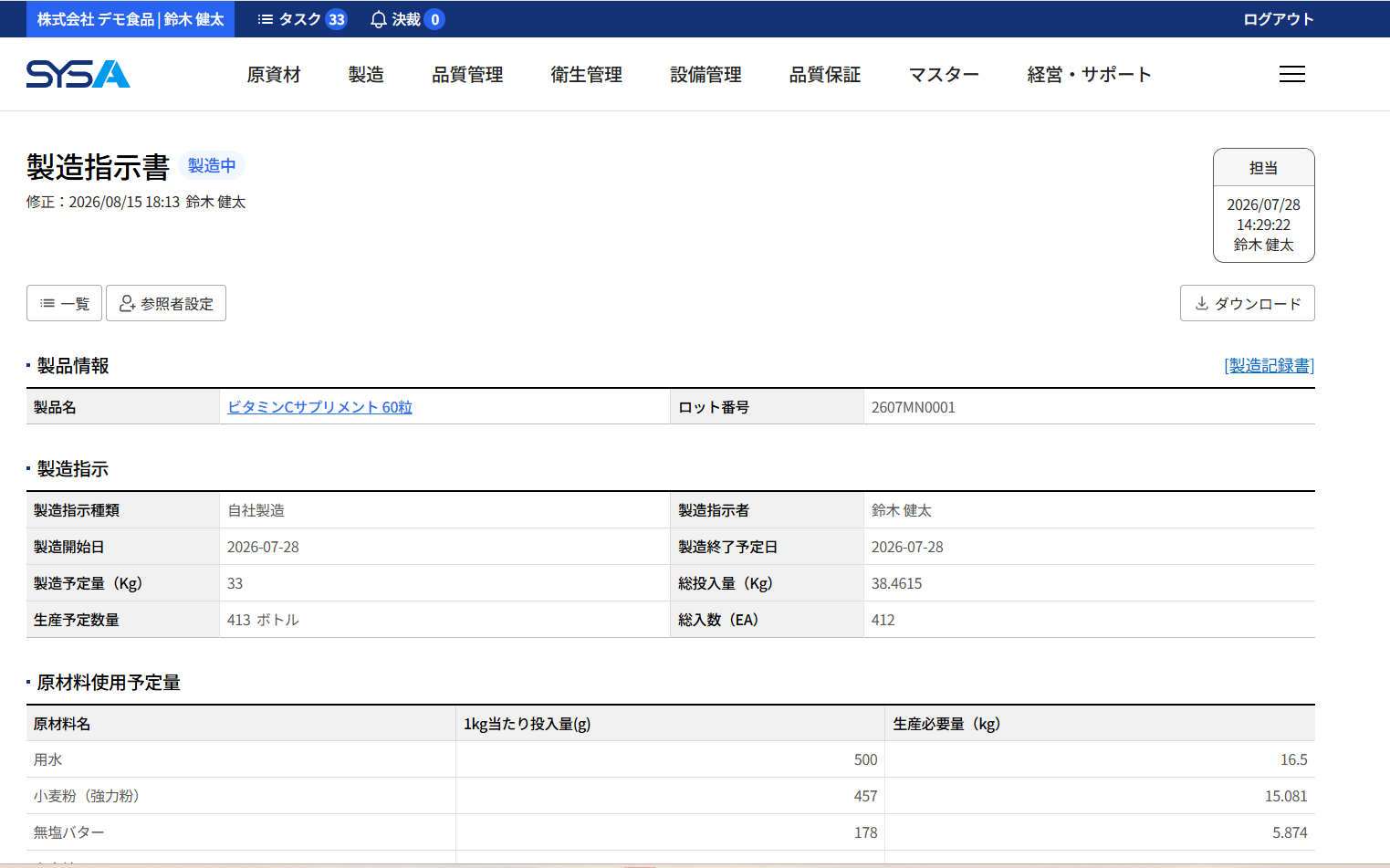Click value 15.081 in required amount

click(1286, 796)
